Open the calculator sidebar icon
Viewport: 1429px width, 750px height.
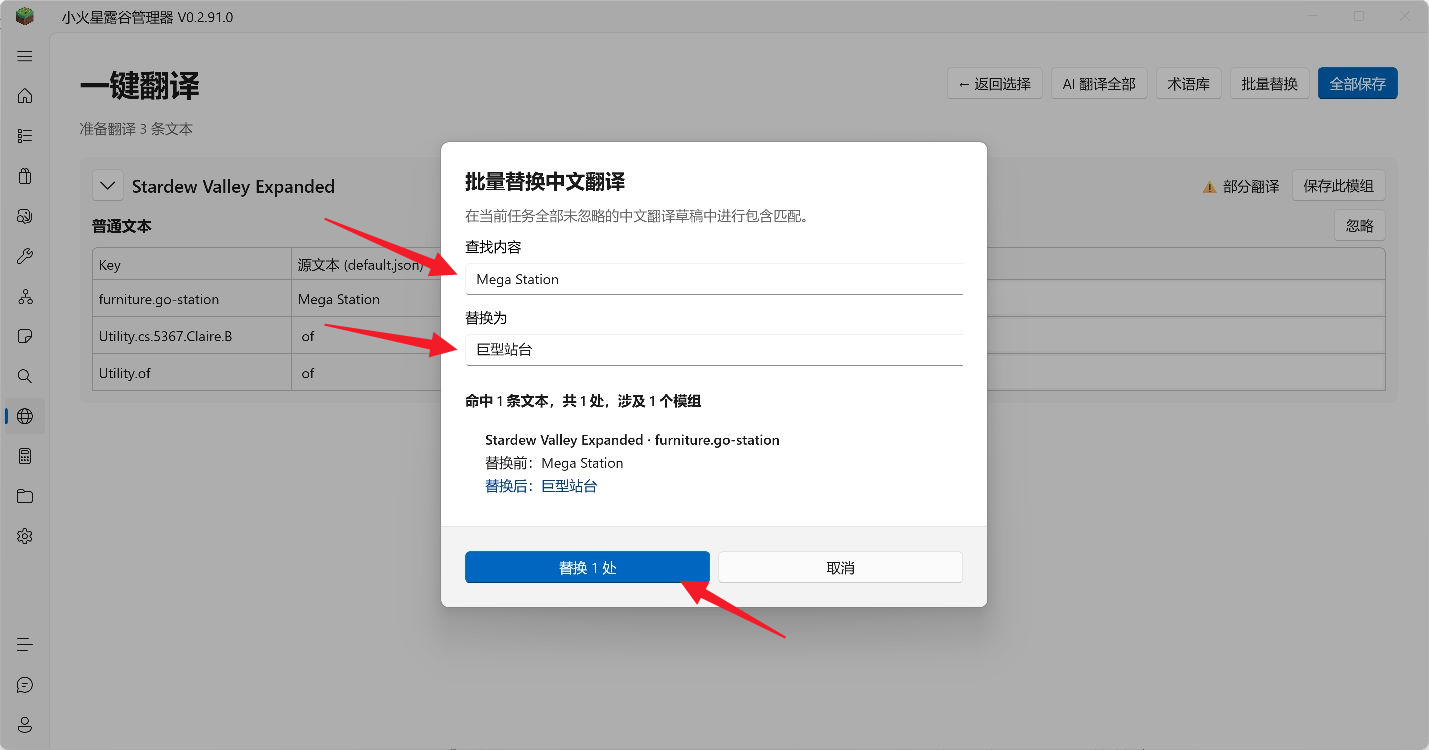[25, 456]
